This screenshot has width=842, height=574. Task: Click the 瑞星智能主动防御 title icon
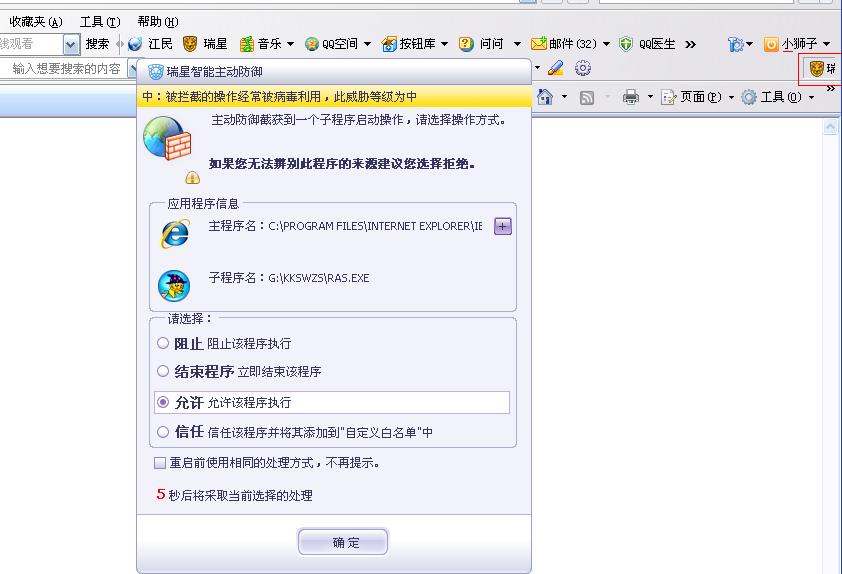click(156, 71)
